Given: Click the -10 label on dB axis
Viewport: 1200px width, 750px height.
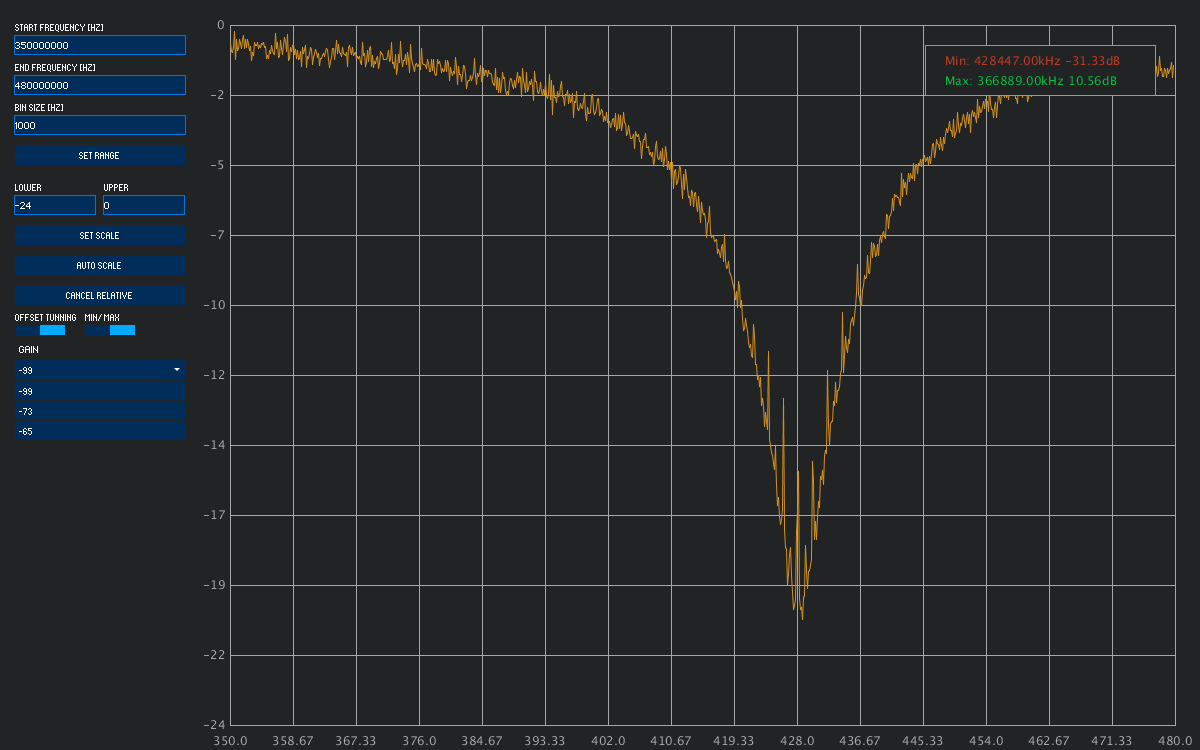Looking at the screenshot, I should click(213, 305).
